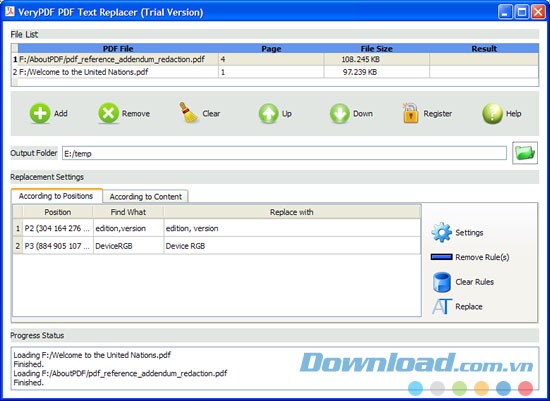Minimize the VeryPDF window

505,12
